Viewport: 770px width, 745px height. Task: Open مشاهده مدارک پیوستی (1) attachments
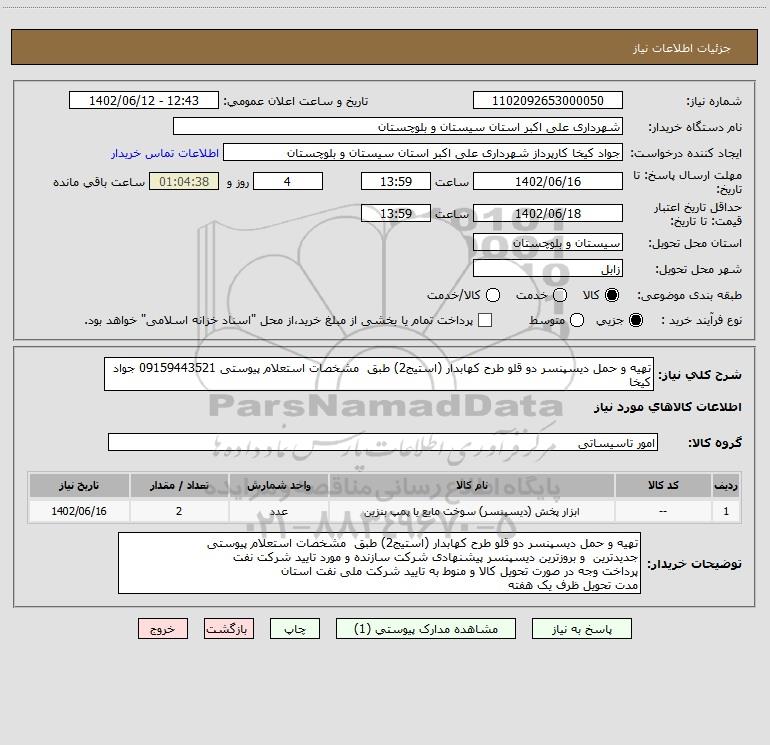coord(426,629)
